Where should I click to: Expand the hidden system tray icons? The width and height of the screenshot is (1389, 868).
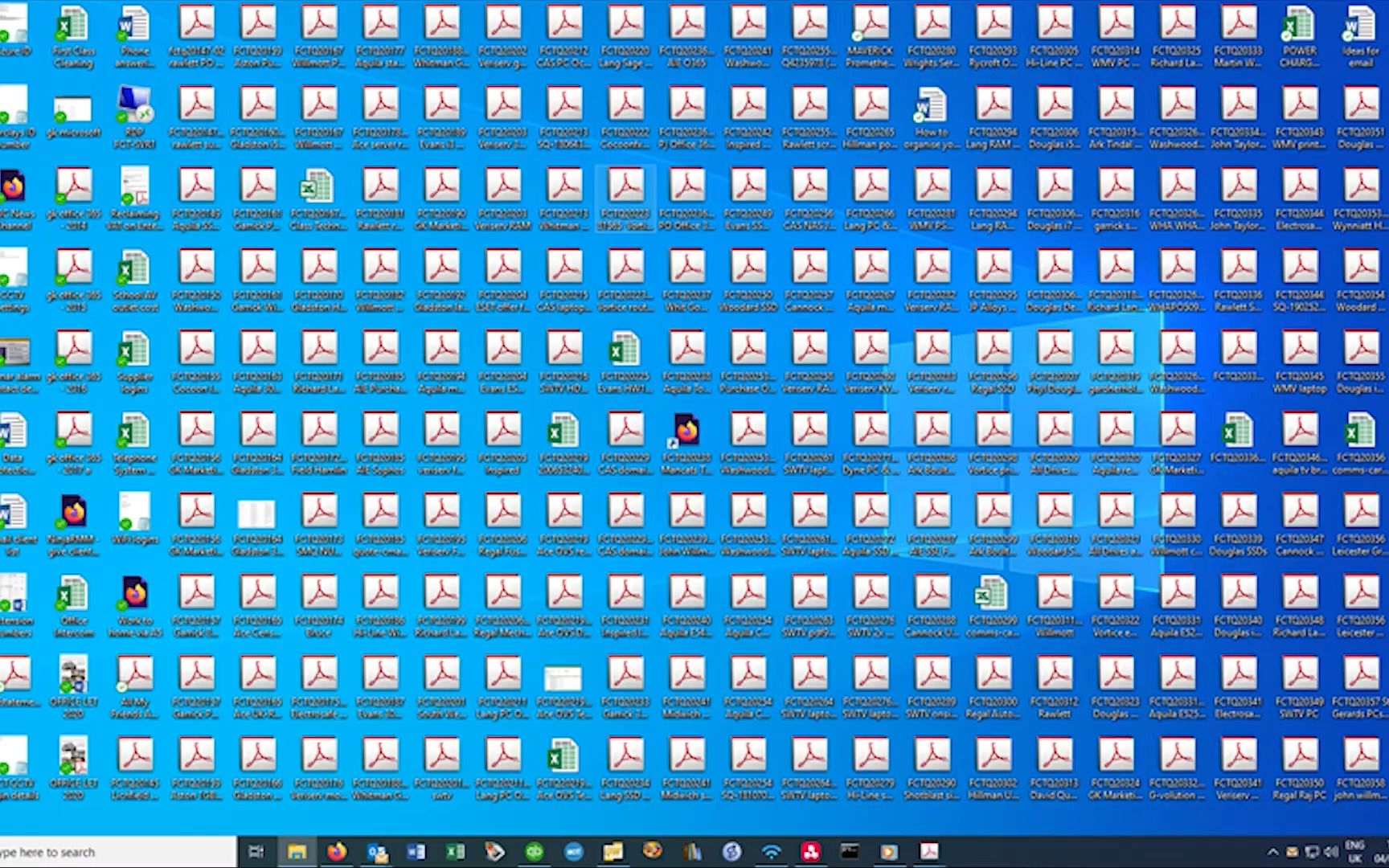click(x=1272, y=852)
